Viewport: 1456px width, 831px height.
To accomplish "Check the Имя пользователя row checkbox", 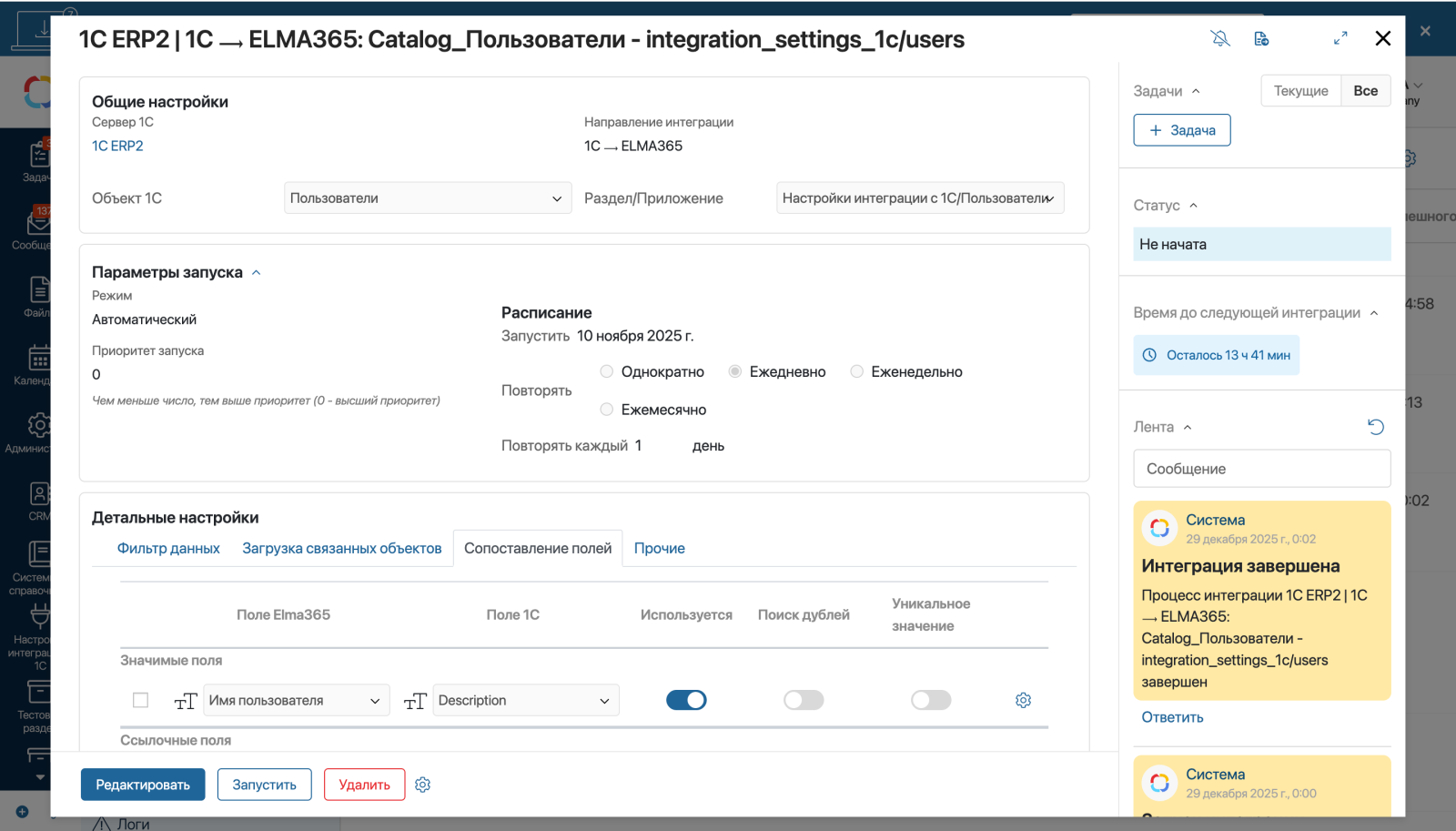I will (x=140, y=700).
